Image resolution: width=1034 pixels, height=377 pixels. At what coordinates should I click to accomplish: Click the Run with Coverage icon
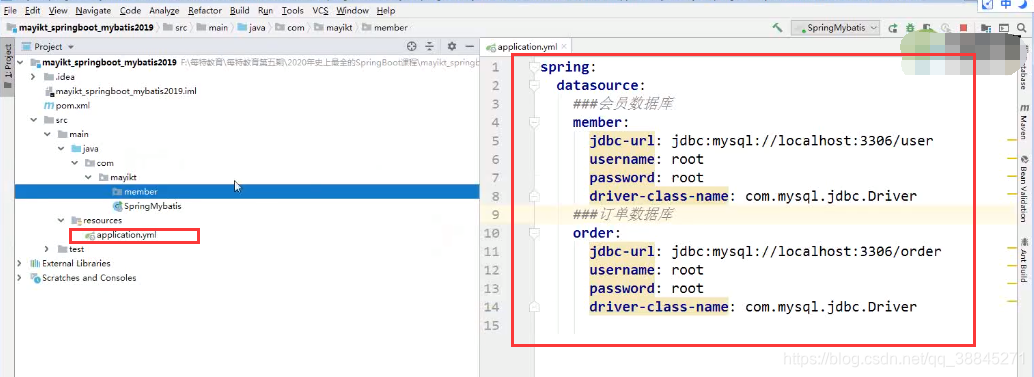[x=928, y=28]
